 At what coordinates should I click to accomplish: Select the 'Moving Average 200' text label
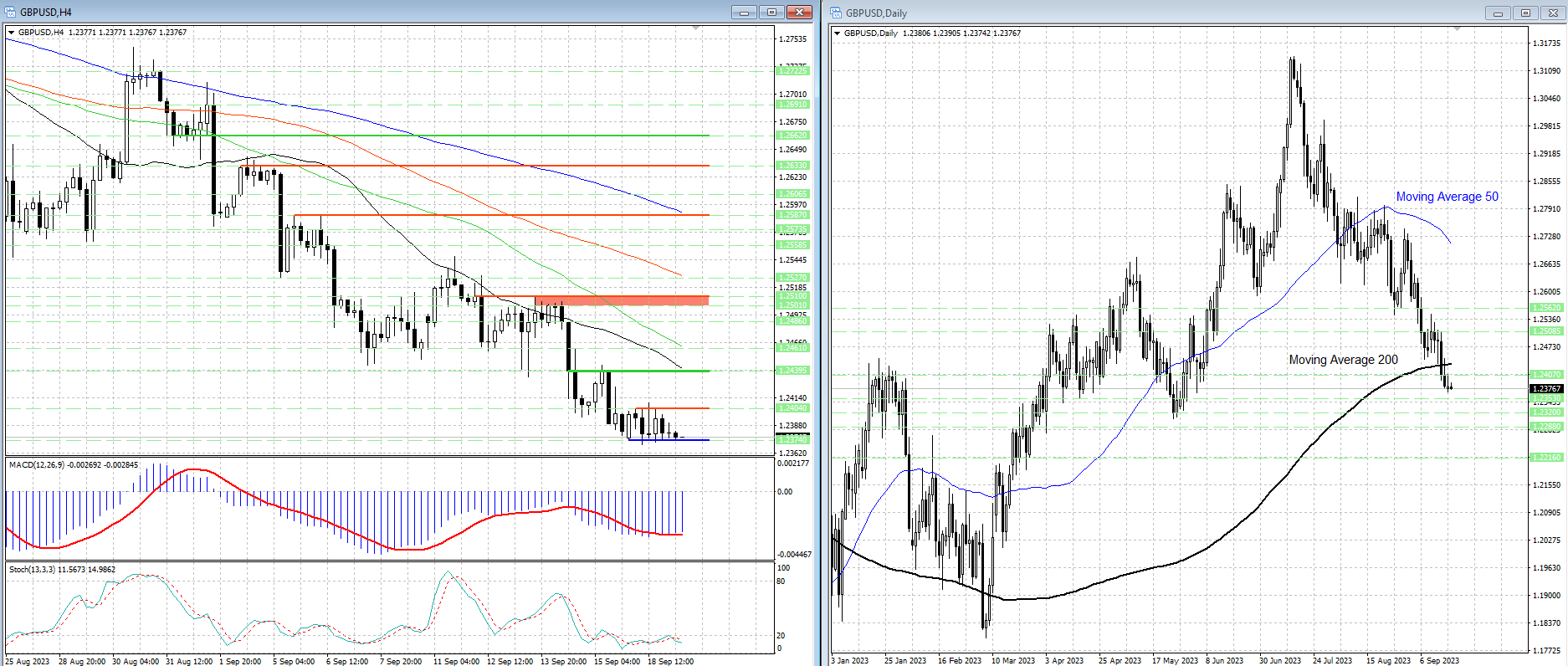tap(1343, 360)
